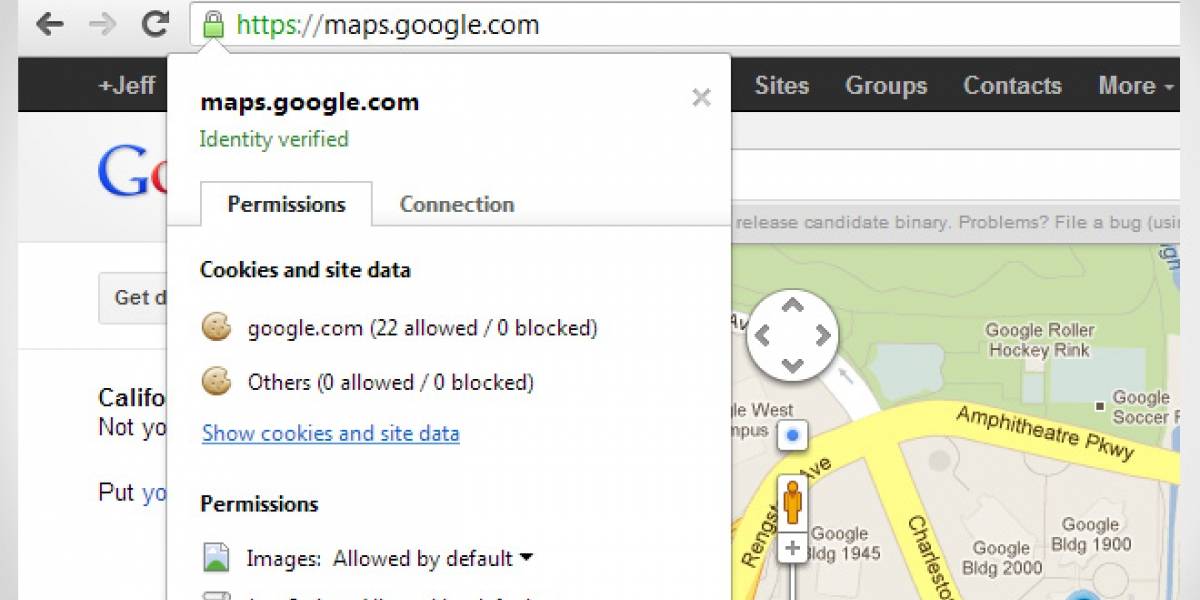
Task: Click the browser back arrow
Action: 50,25
